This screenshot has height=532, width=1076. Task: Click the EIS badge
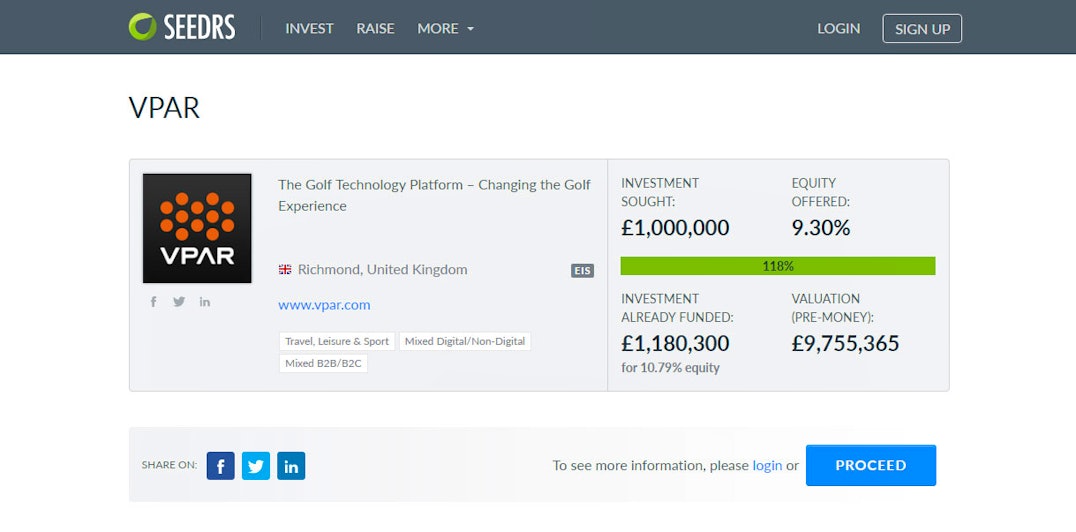pos(582,270)
